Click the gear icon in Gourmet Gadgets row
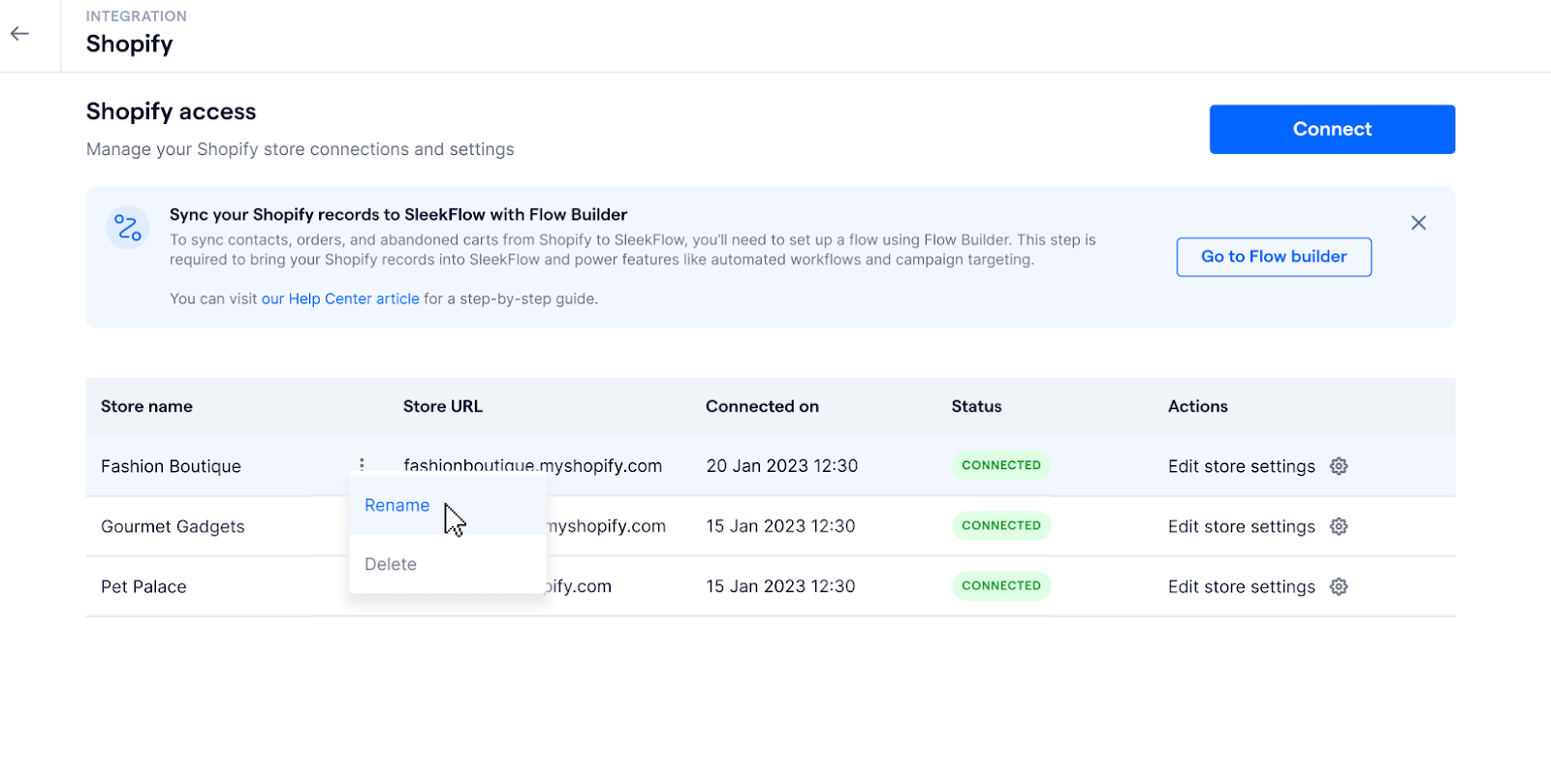 (1339, 526)
